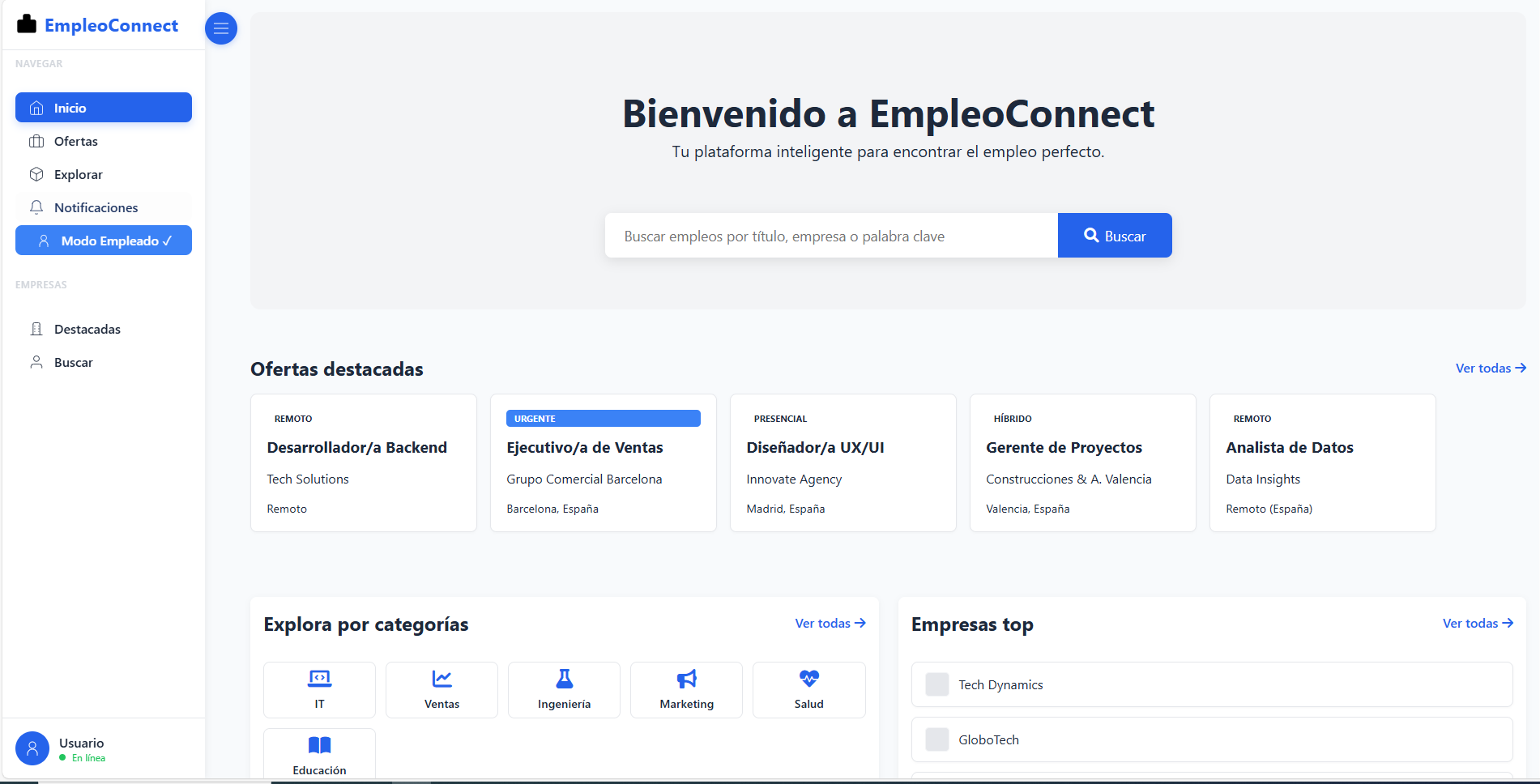Go to Ofertas in the sidebar
This screenshot has width=1540, height=784.
[x=75, y=142]
